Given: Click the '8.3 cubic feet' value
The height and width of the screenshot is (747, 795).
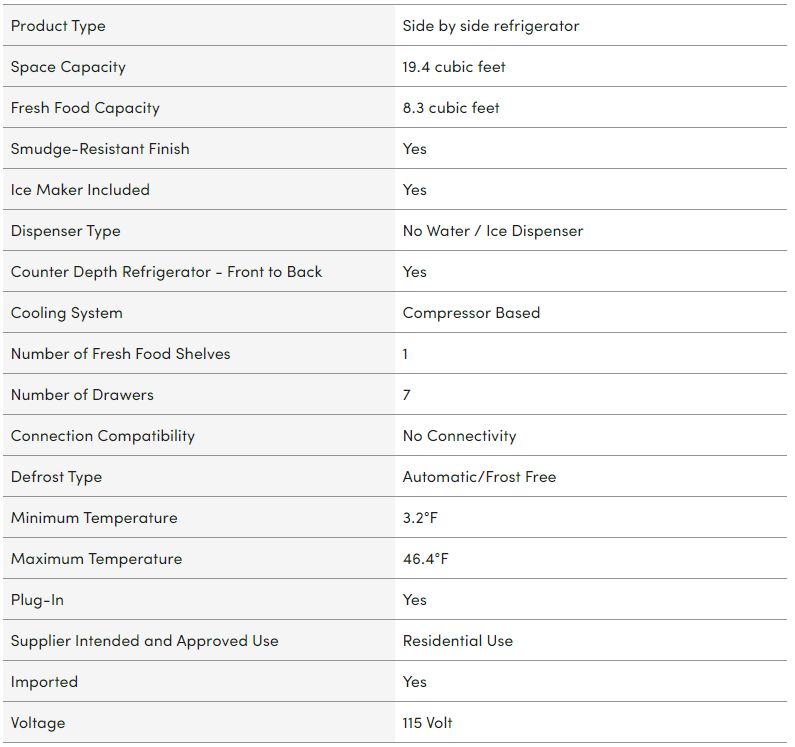Looking at the screenshot, I should click(451, 108).
